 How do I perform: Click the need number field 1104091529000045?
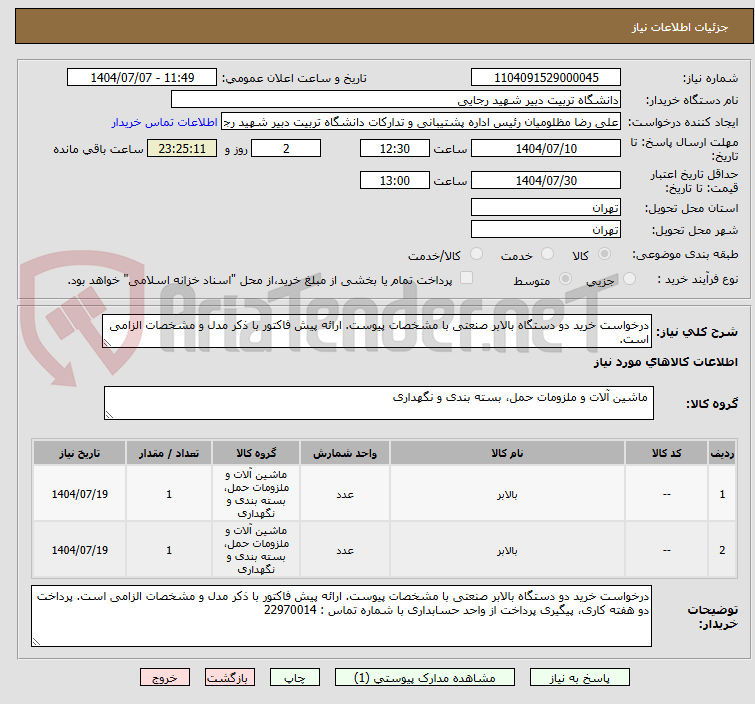[546, 78]
